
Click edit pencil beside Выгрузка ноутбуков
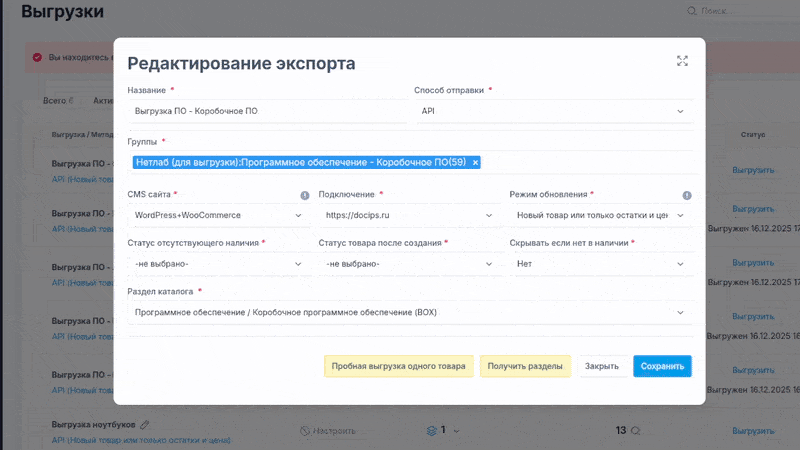(x=145, y=424)
